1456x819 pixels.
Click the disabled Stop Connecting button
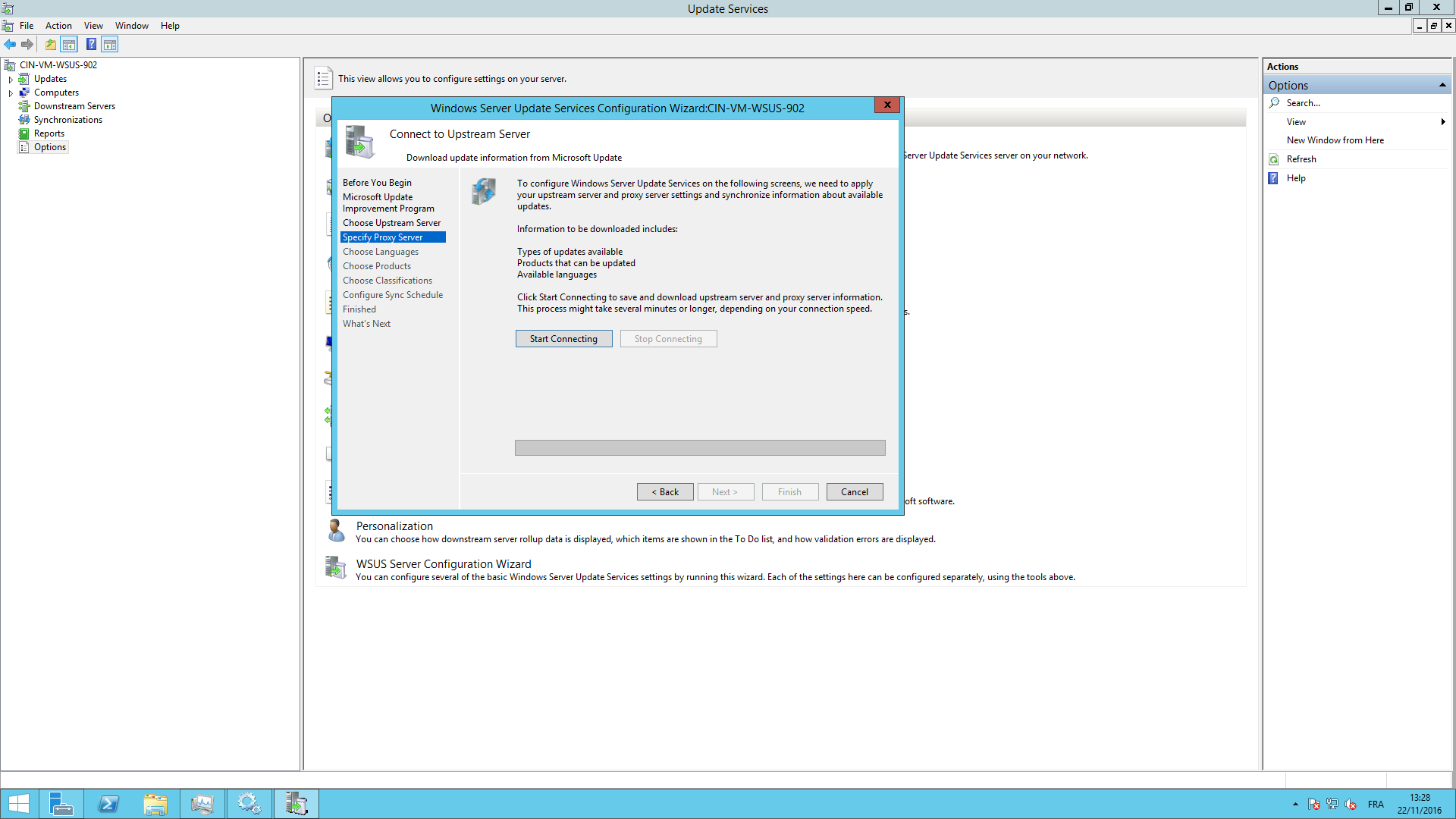coord(668,339)
